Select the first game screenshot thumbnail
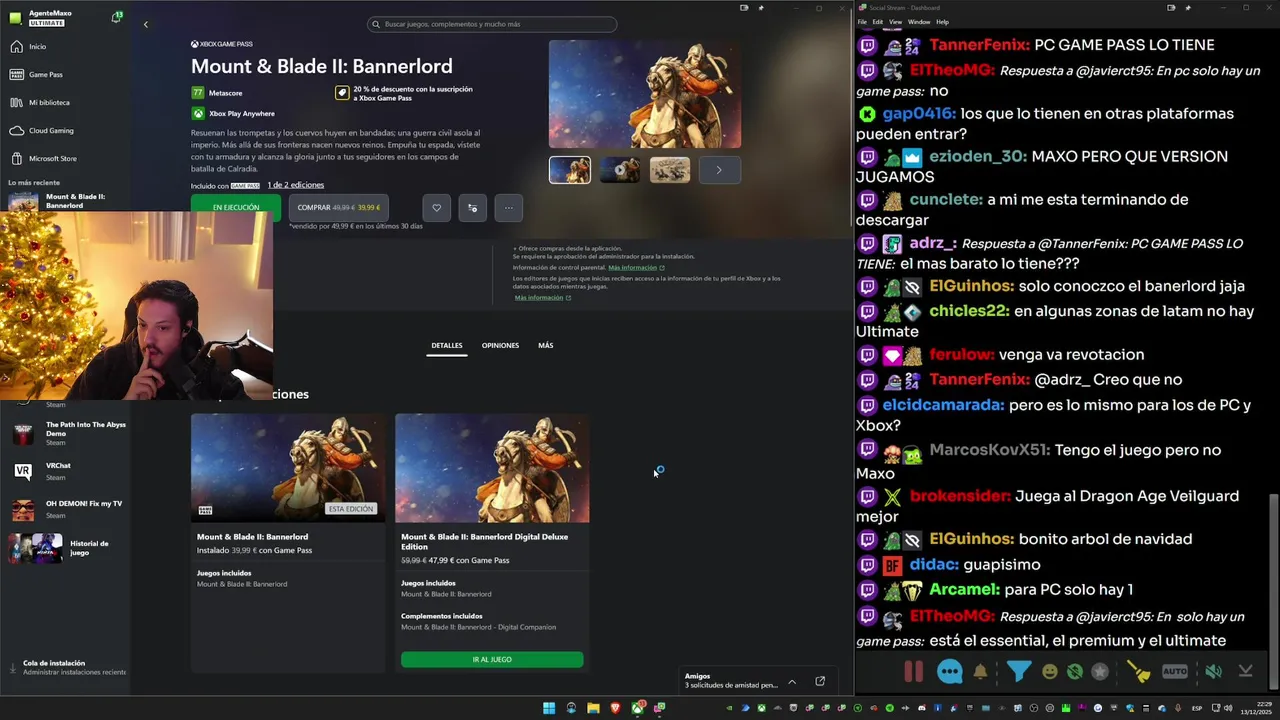This screenshot has width=1280, height=720. pos(570,170)
